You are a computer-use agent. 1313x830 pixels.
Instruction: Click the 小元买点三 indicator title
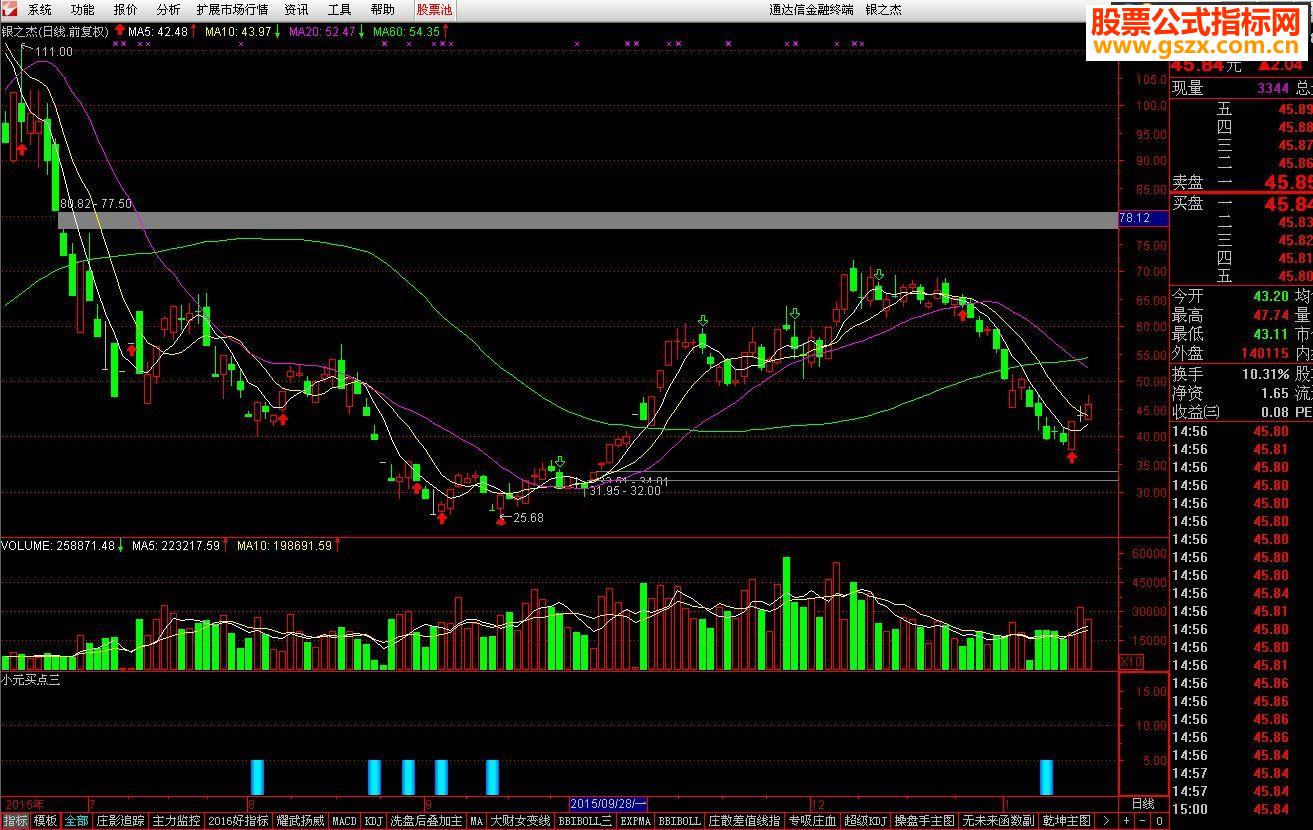tap(31, 680)
